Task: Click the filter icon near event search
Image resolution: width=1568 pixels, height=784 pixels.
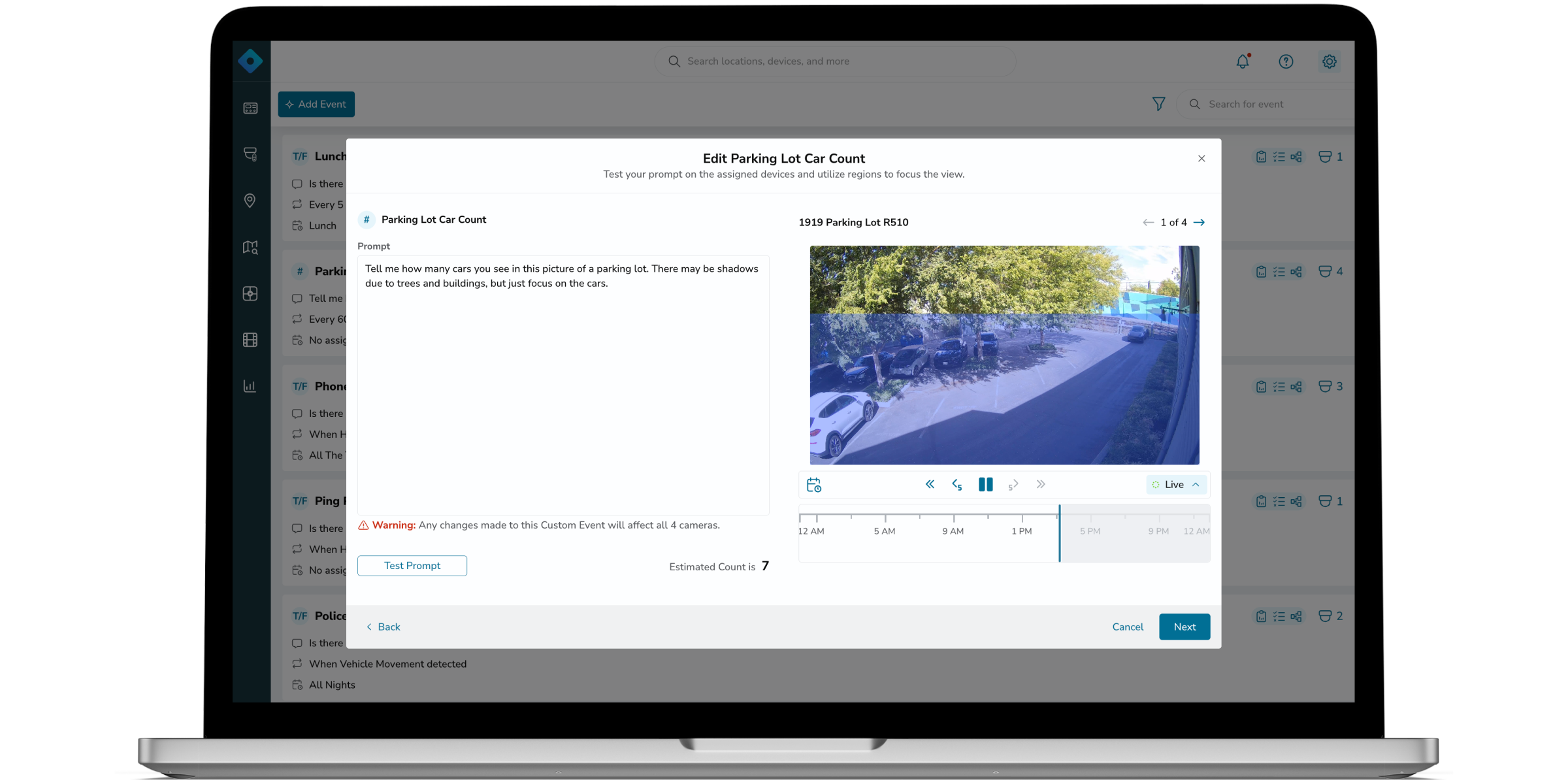Action: pyautogui.click(x=1158, y=103)
